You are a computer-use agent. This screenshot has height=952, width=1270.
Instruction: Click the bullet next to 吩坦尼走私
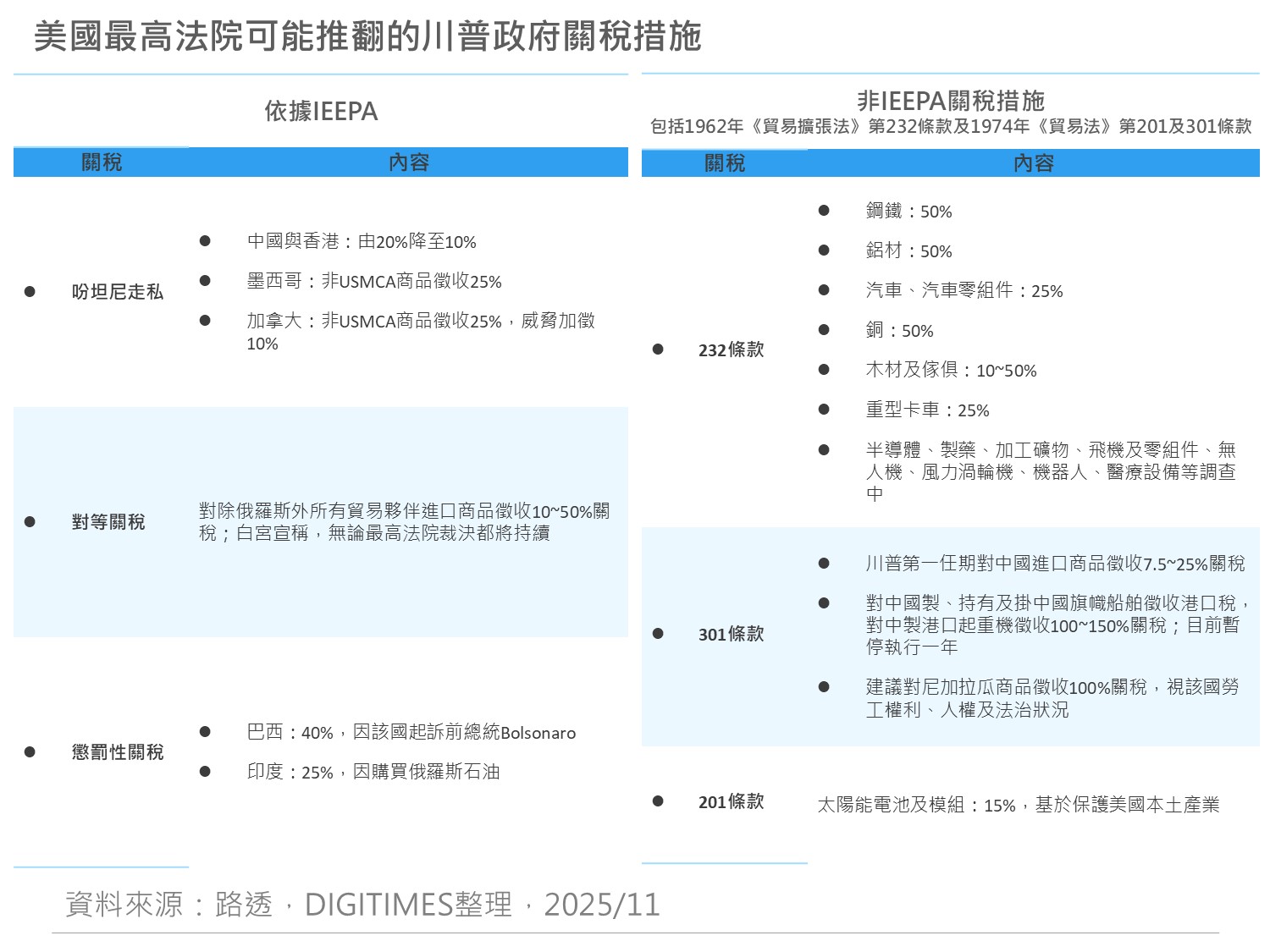(x=30, y=292)
